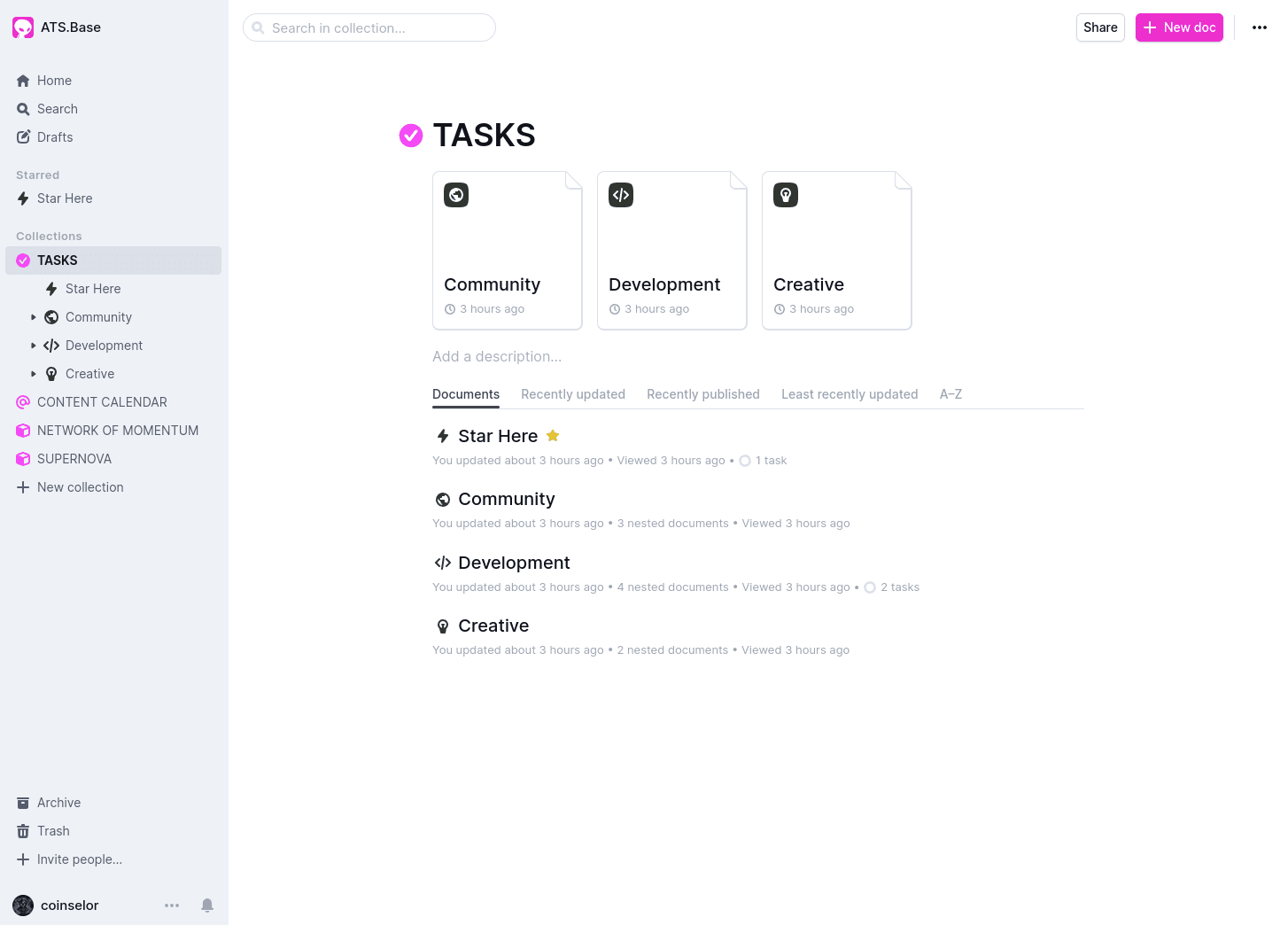
Task: Click the globe icon on Community card
Action: tap(456, 195)
